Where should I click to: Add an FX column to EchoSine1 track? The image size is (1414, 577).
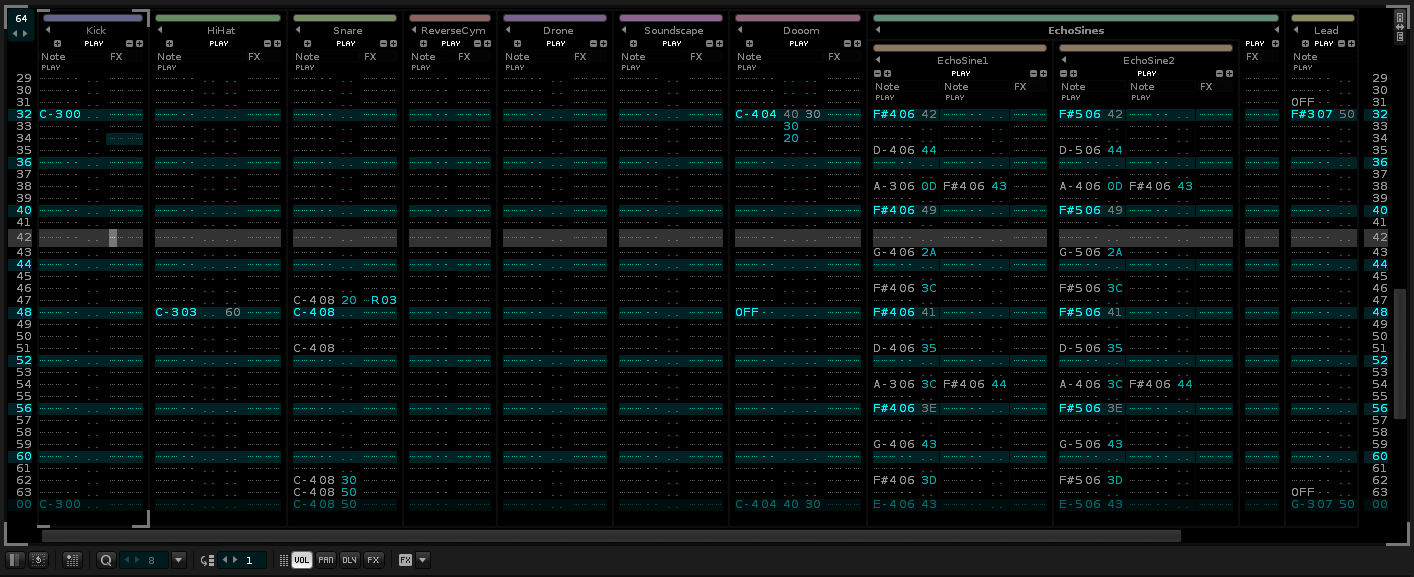[1043, 73]
